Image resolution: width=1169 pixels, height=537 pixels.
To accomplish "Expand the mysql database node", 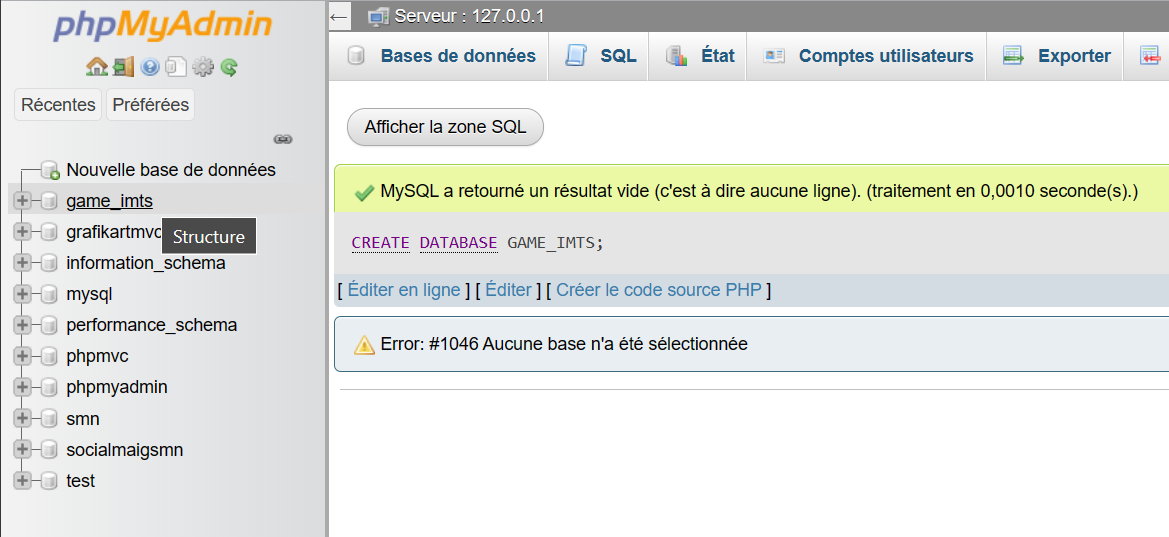I will 23,294.
